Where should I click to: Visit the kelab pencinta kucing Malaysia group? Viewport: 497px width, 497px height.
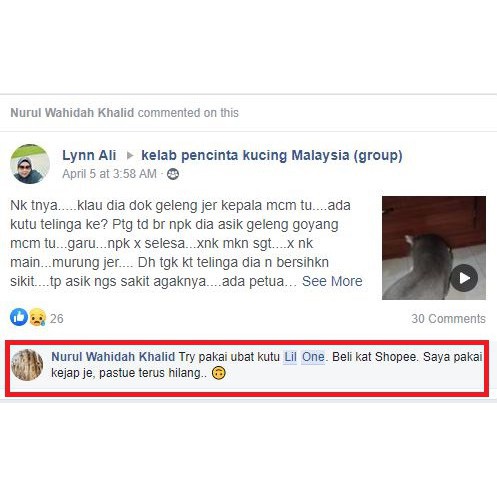(272, 155)
